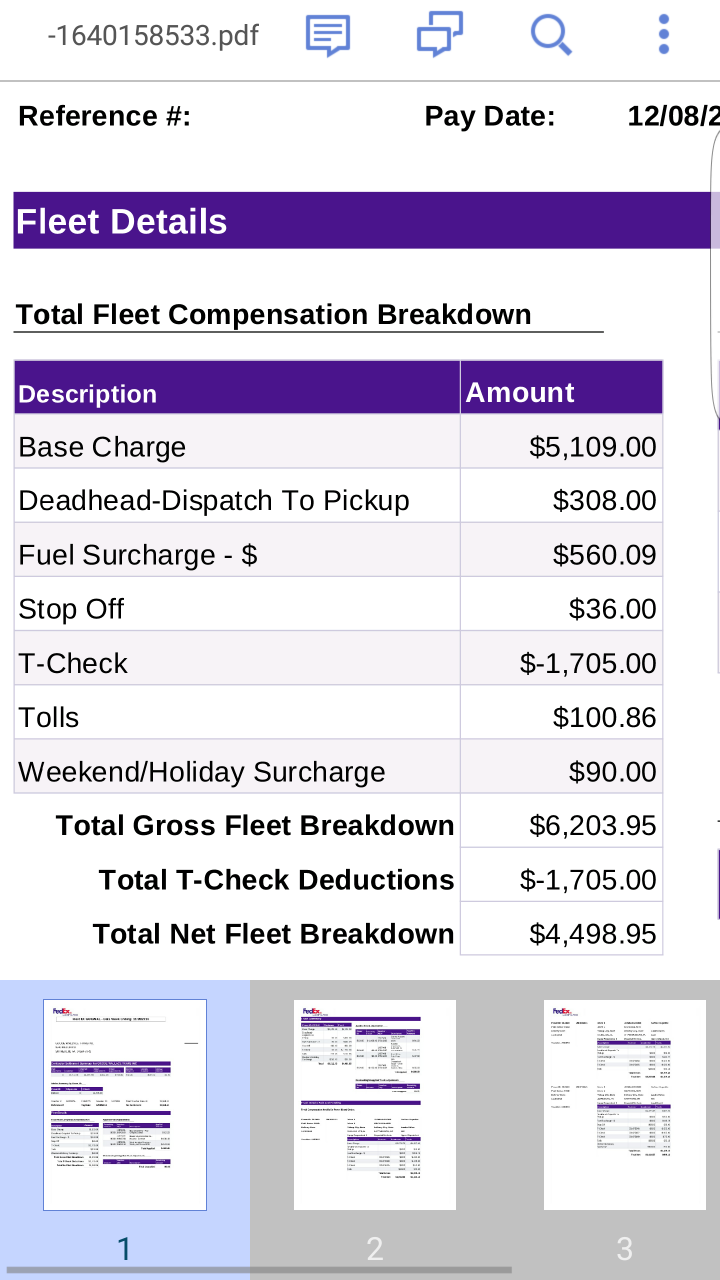Tap the T-Check amount $-1,705.00
The height and width of the screenshot is (1280, 720).
[x=588, y=664]
